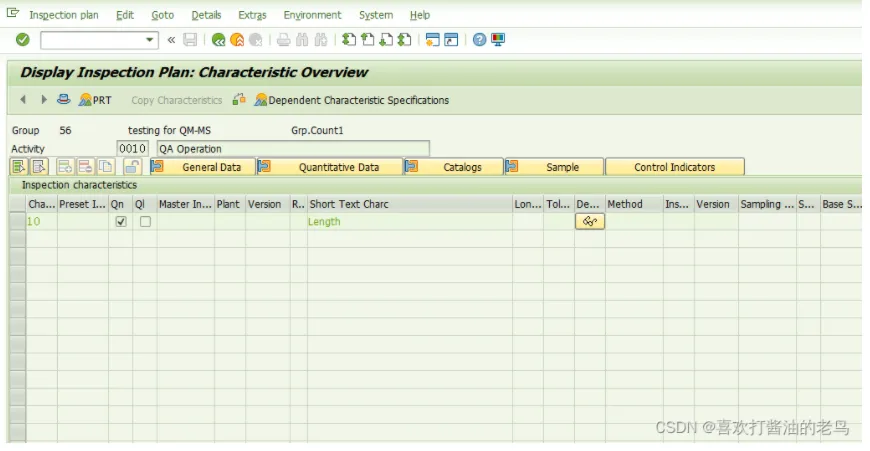Image resolution: width=870 pixels, height=451 pixels.
Task: Click the Insert row icon
Action: [65, 166]
